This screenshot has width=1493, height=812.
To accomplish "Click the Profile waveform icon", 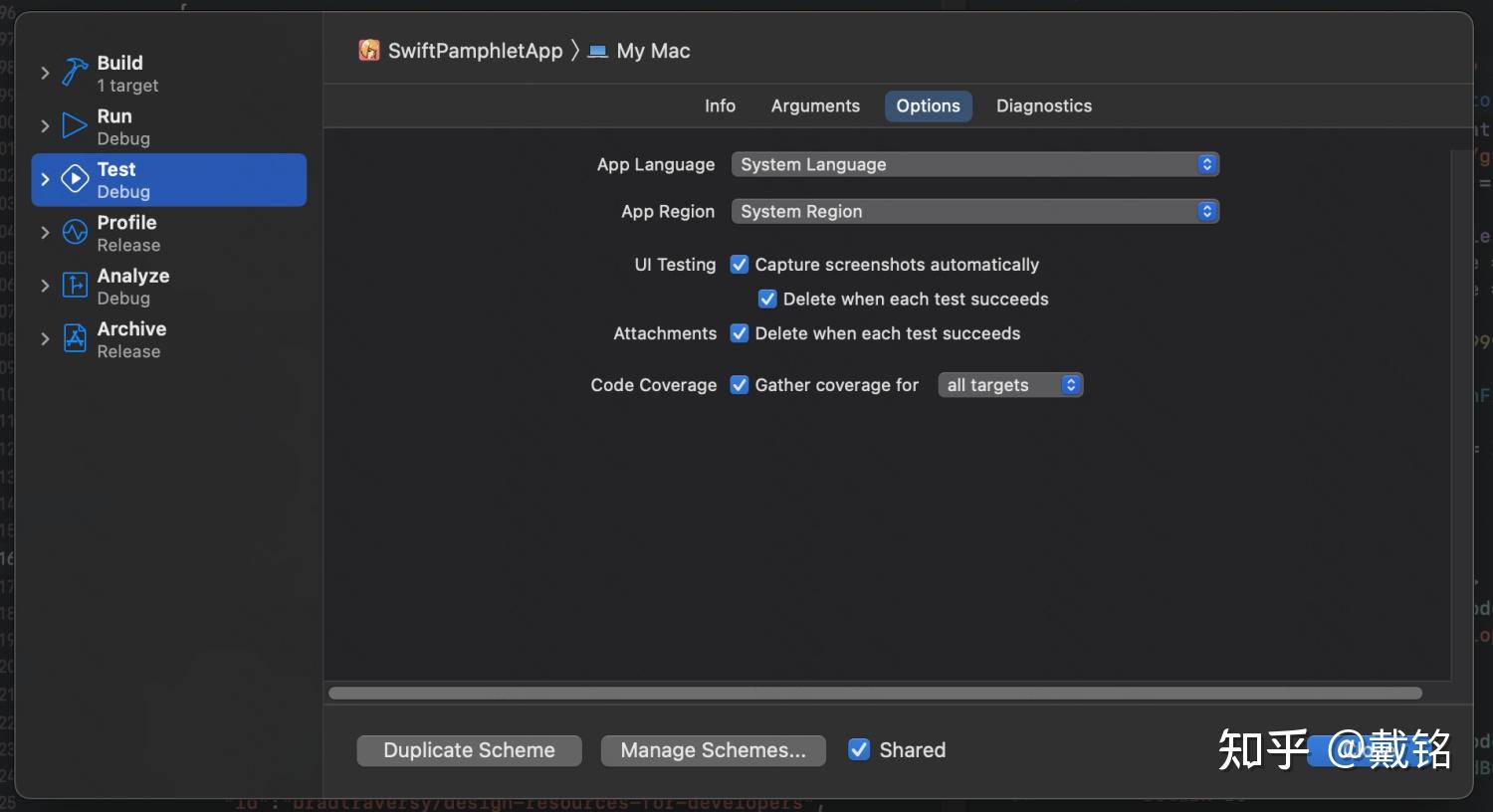I will (75, 233).
